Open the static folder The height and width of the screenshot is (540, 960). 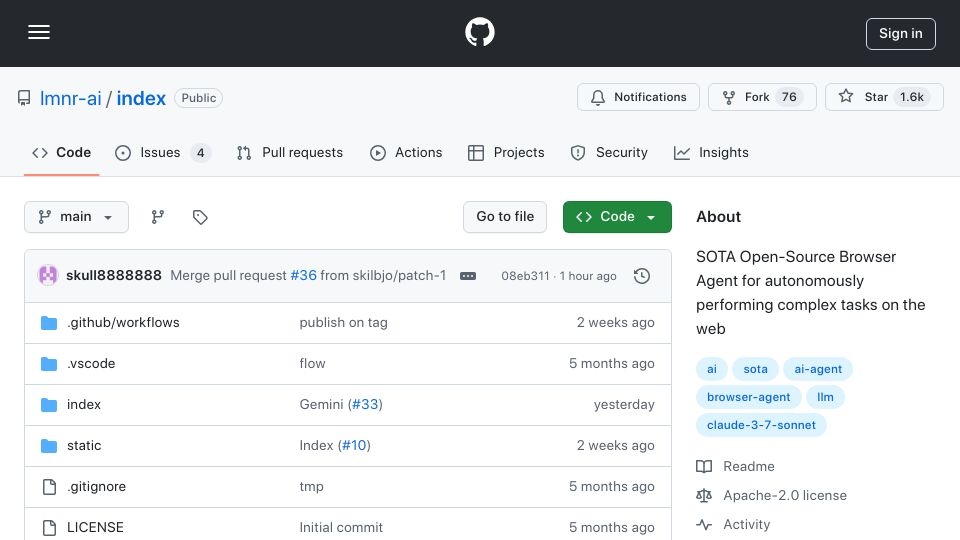[x=84, y=446]
